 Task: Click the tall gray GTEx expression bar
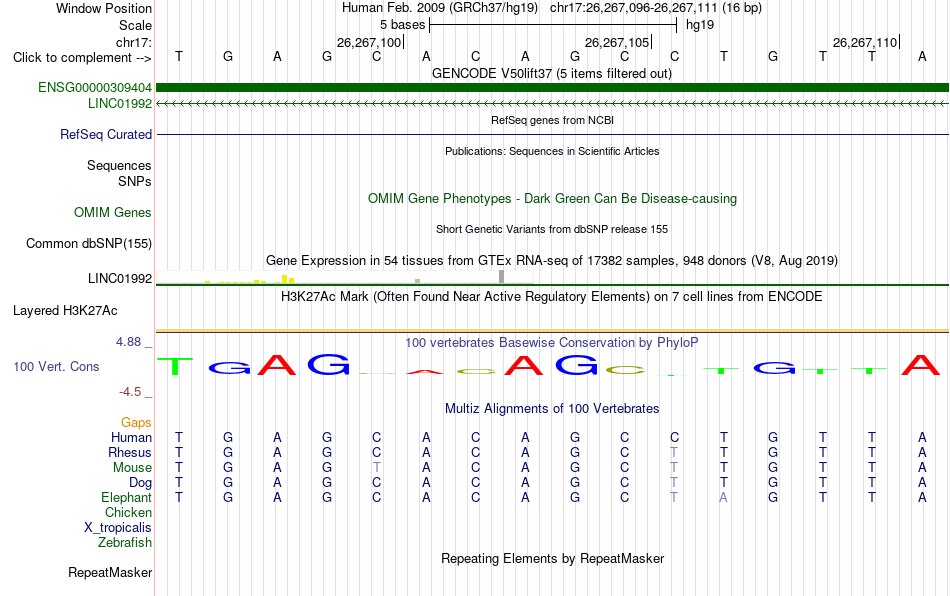[x=501, y=277]
